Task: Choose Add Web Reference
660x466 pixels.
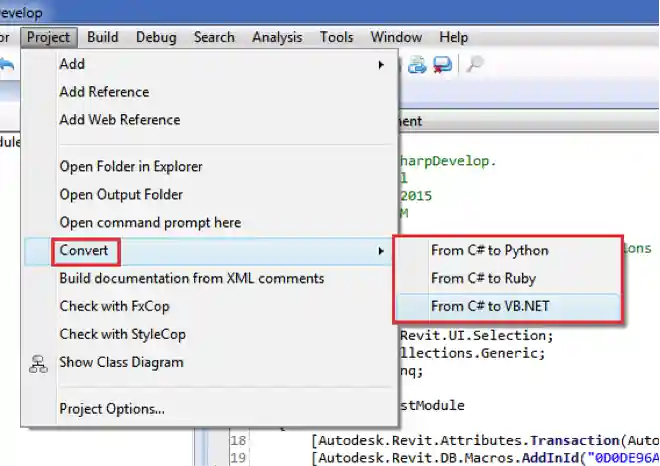Action: 119,120
